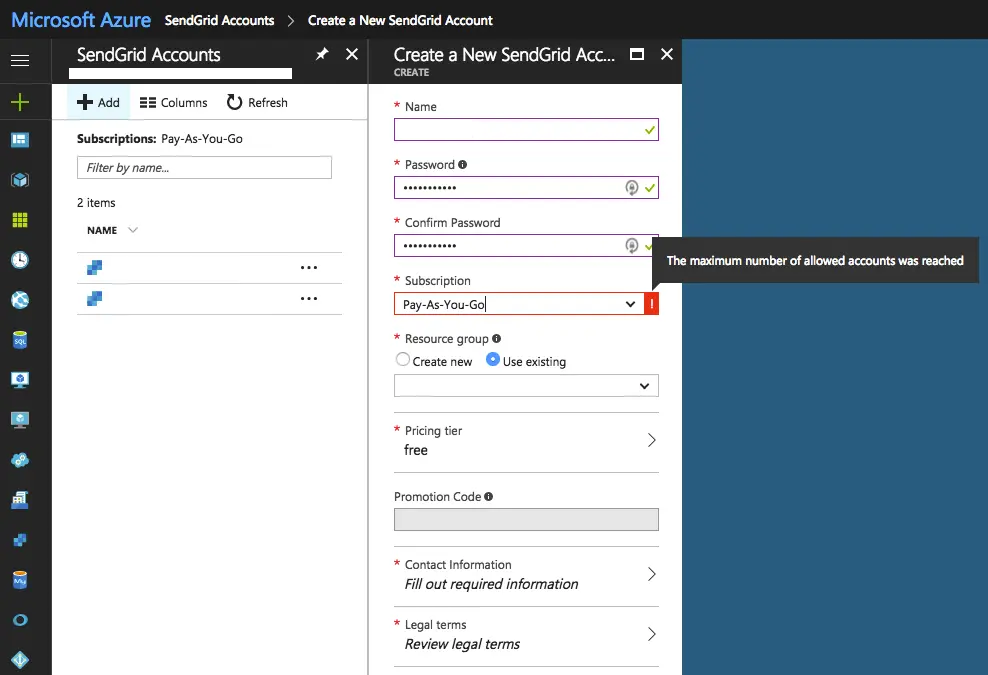Click the Confirm Password input field
The height and width of the screenshot is (675, 988).
(526, 246)
